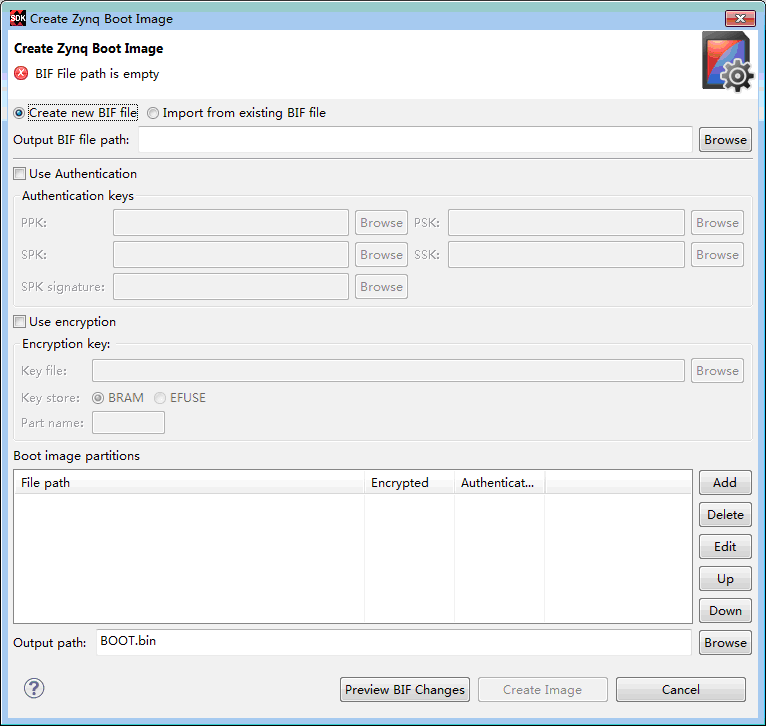The height and width of the screenshot is (726, 766).
Task: Browse for the PPK key file
Action: click(x=381, y=223)
